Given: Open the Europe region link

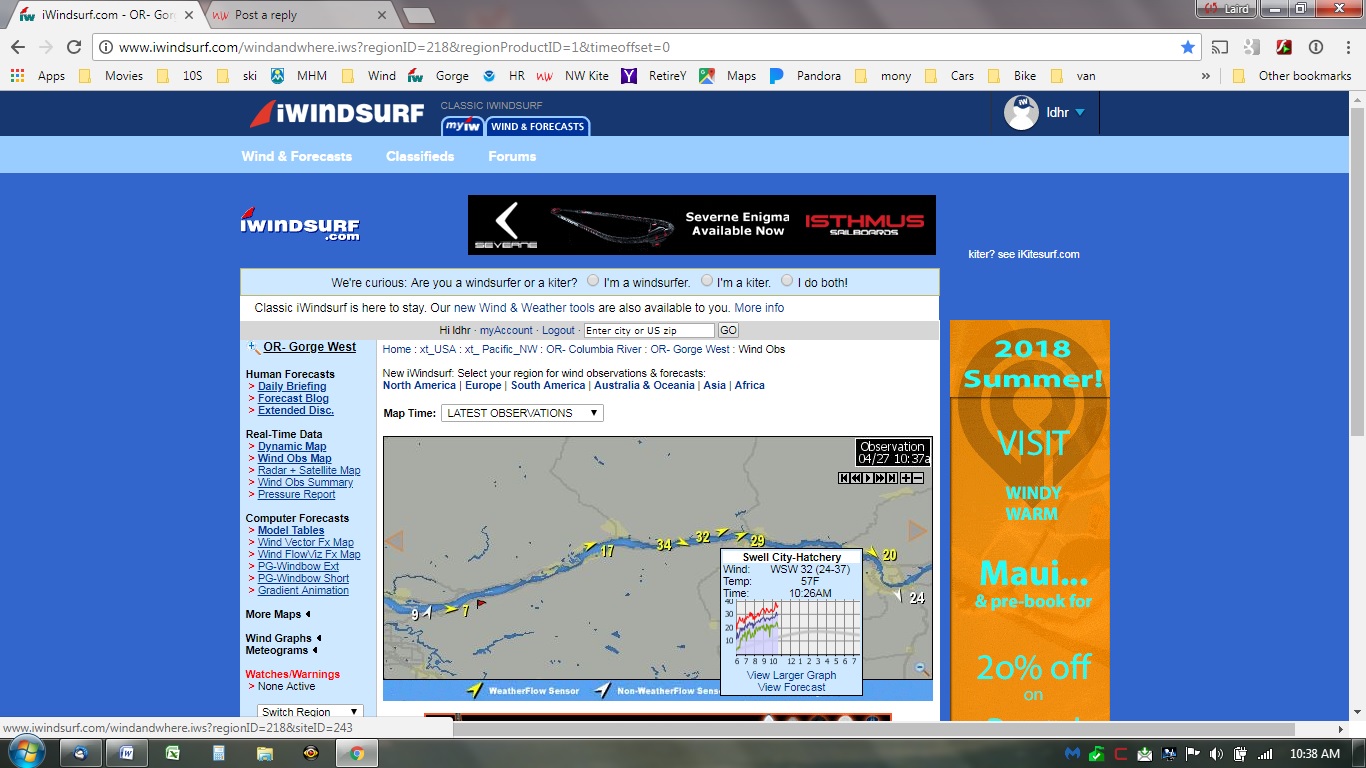Looking at the screenshot, I should coord(483,385).
